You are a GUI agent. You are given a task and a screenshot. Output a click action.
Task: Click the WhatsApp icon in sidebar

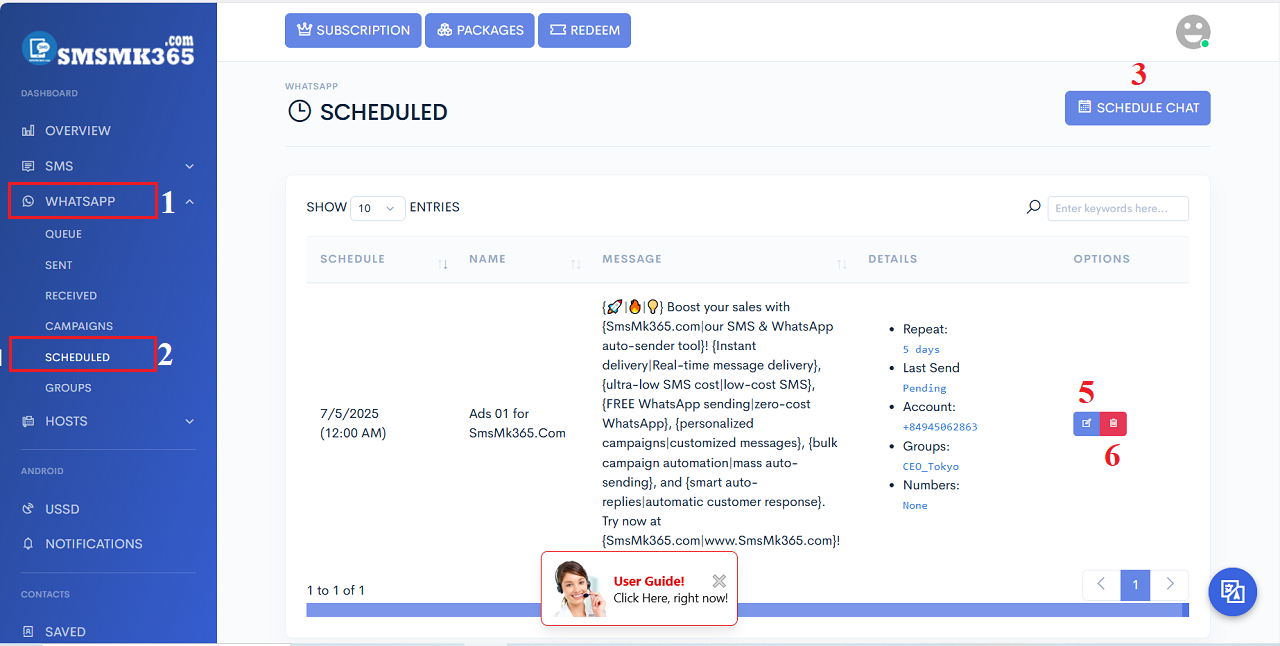pos(28,201)
